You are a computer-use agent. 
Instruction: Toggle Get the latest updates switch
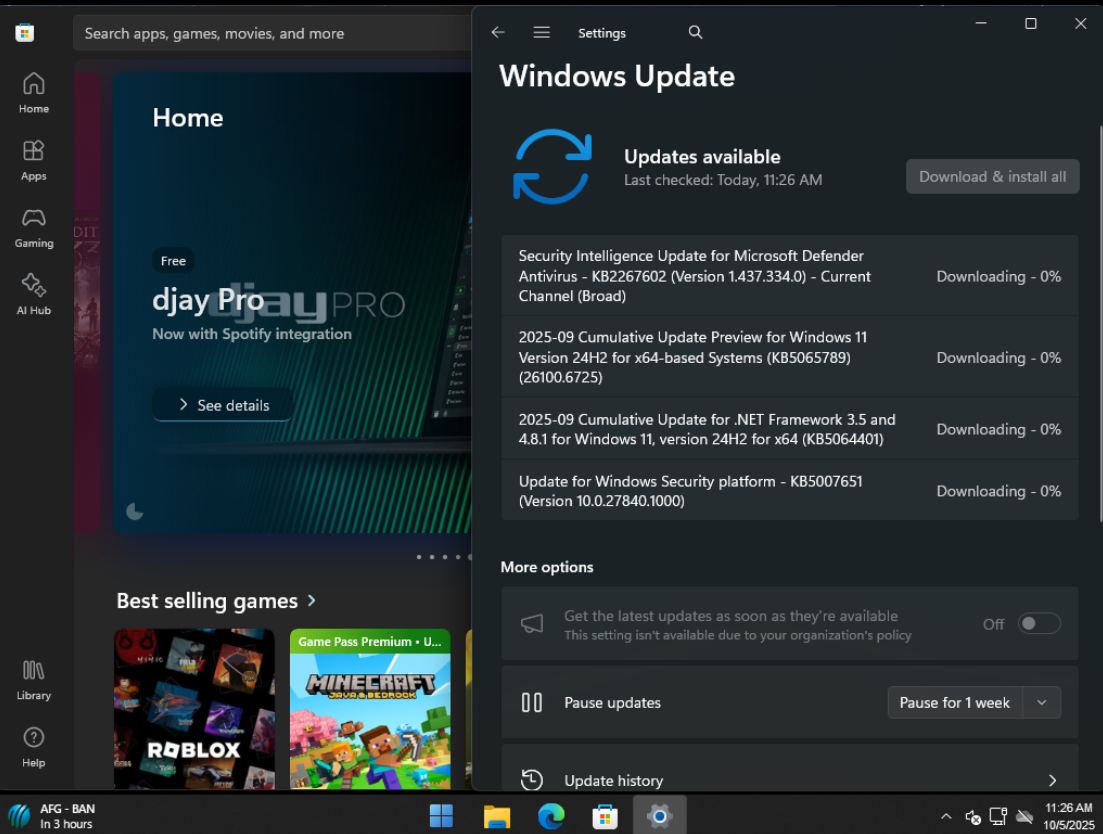(x=1039, y=624)
